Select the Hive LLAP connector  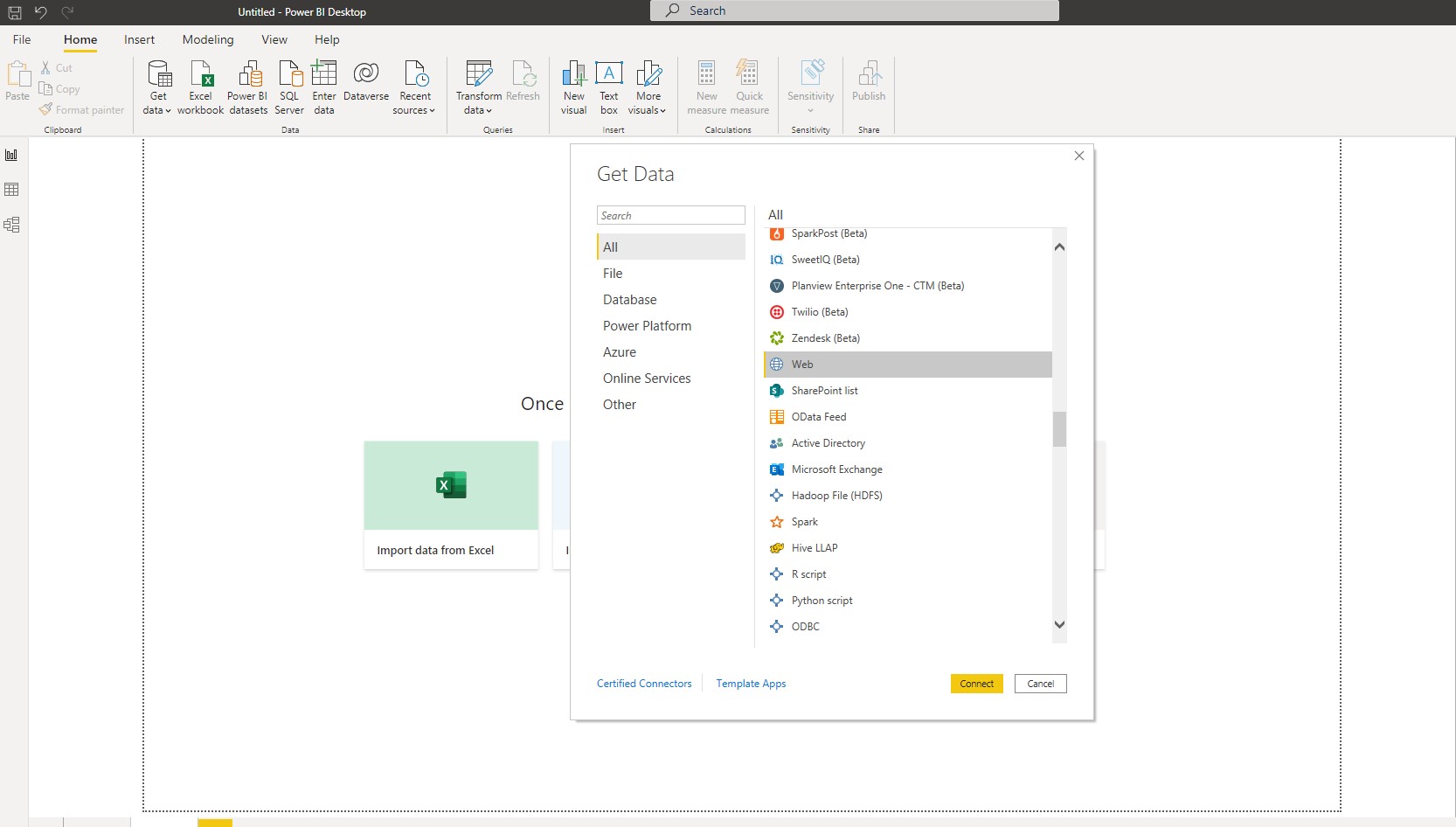(908, 548)
